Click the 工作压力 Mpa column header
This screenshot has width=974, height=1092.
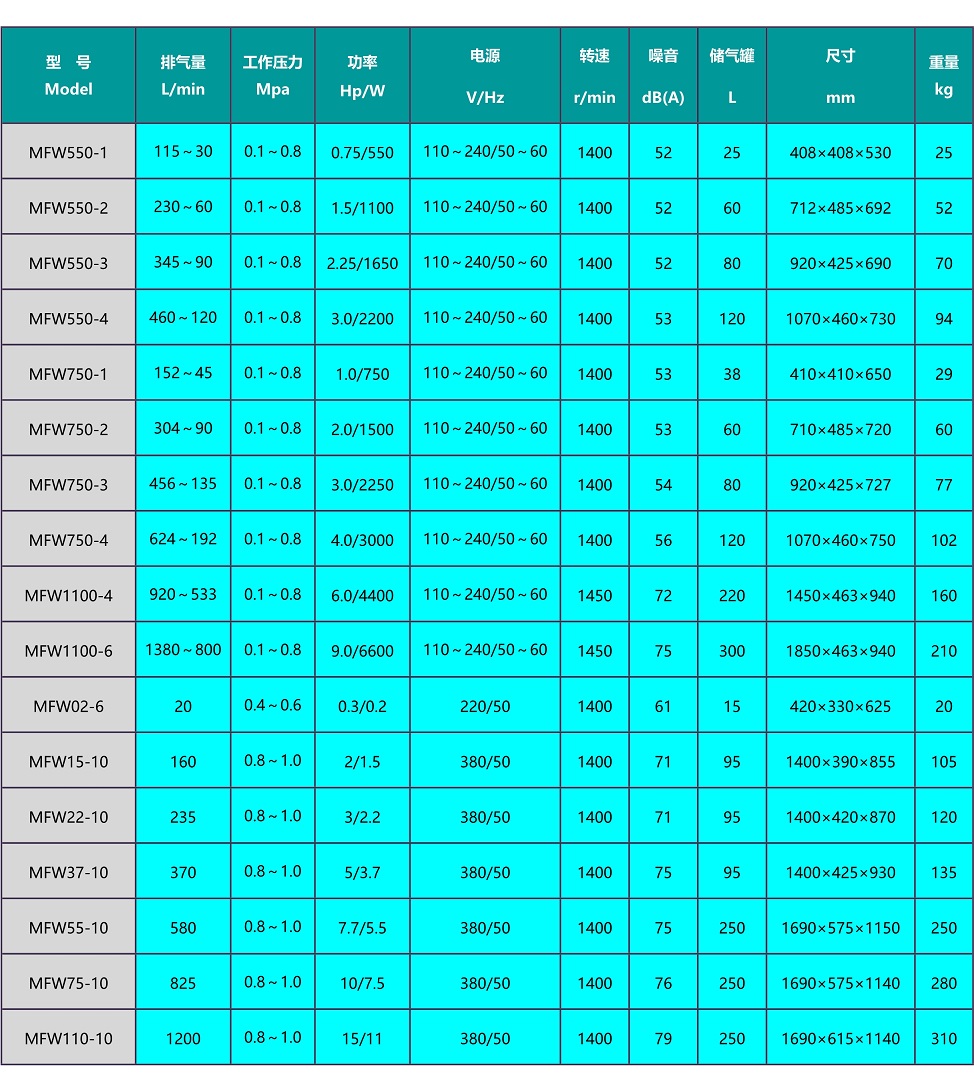[273, 75]
